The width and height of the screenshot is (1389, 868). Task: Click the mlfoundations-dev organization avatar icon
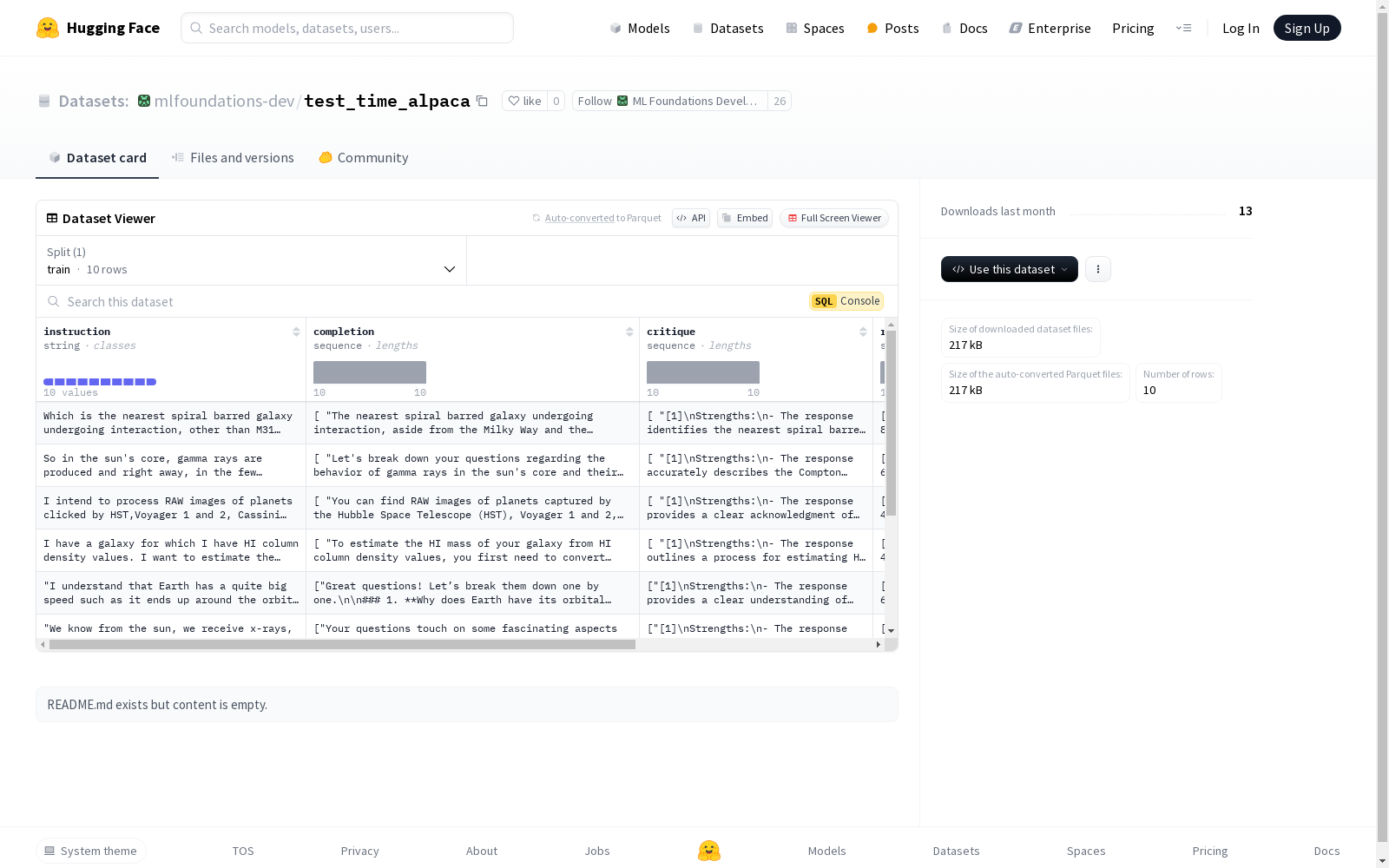click(x=144, y=101)
